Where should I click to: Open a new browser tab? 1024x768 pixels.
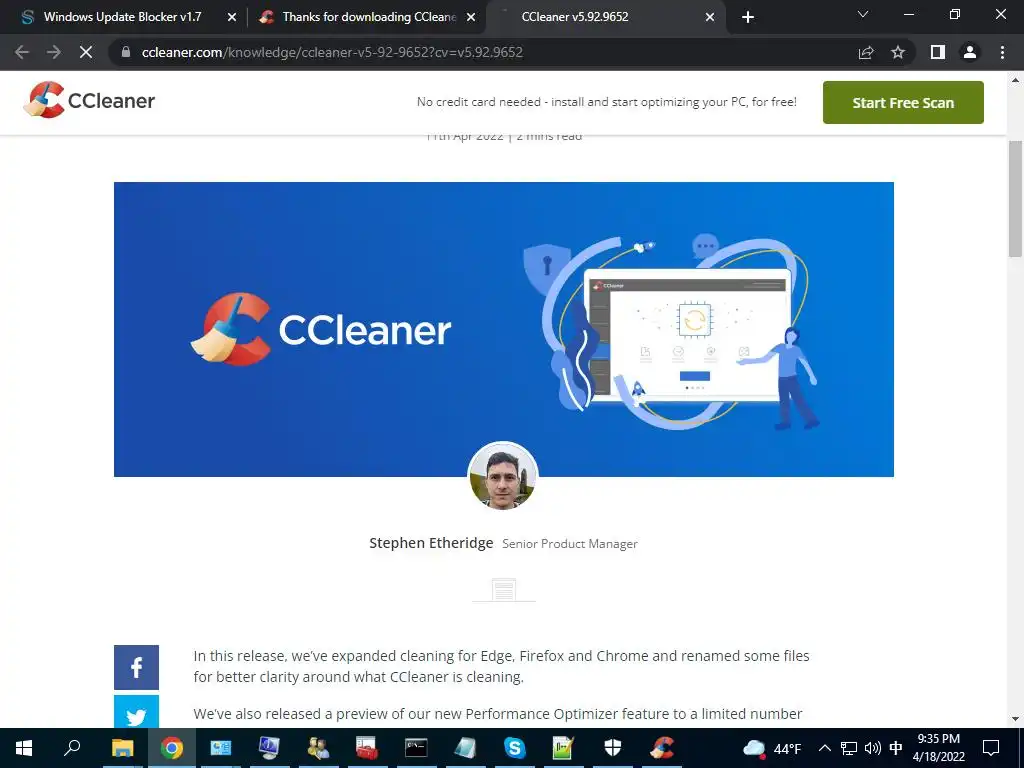coord(748,18)
